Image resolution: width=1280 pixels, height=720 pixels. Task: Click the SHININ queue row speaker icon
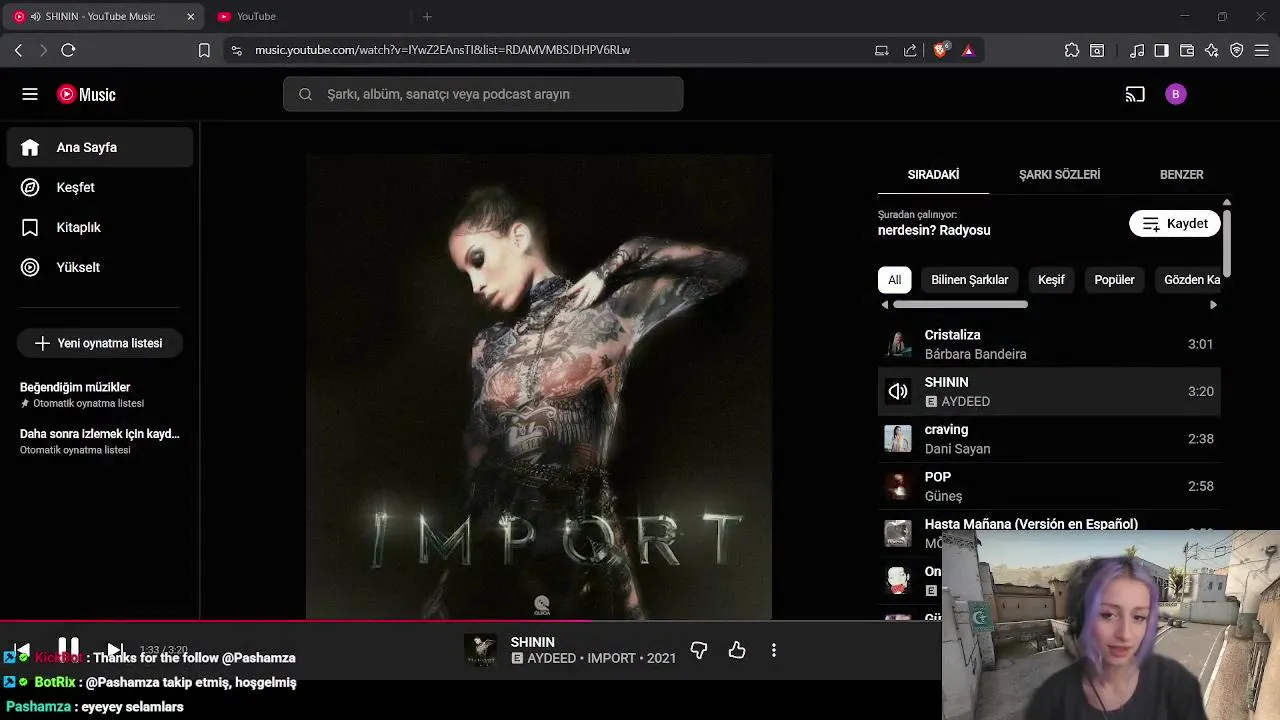click(x=898, y=391)
